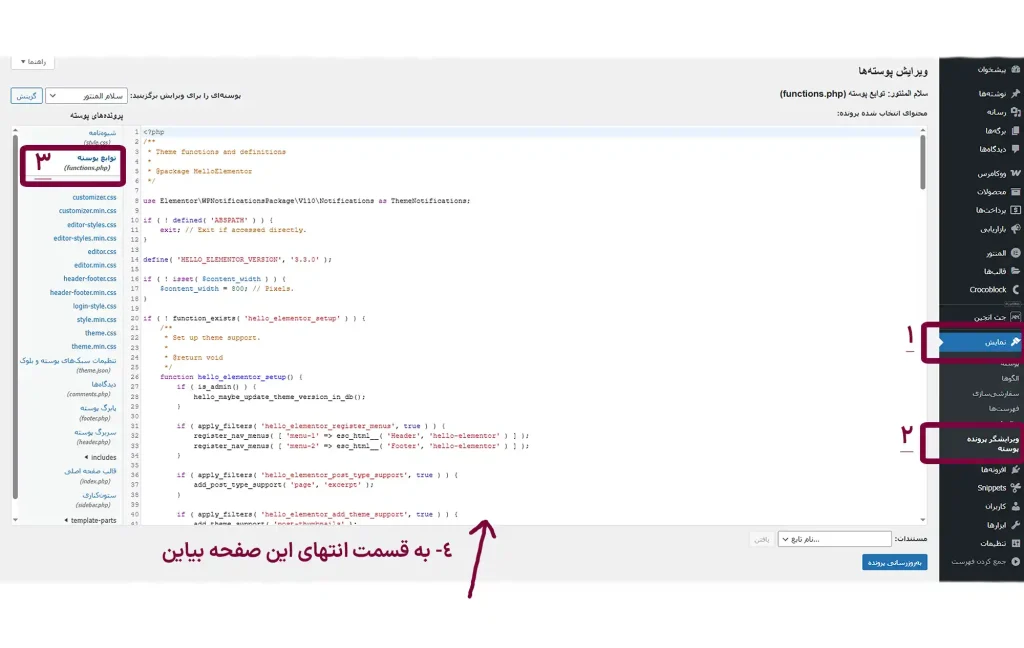The width and height of the screenshot is (1024, 648).
Task: Open editor-styles.css file link
Action: [91, 225]
